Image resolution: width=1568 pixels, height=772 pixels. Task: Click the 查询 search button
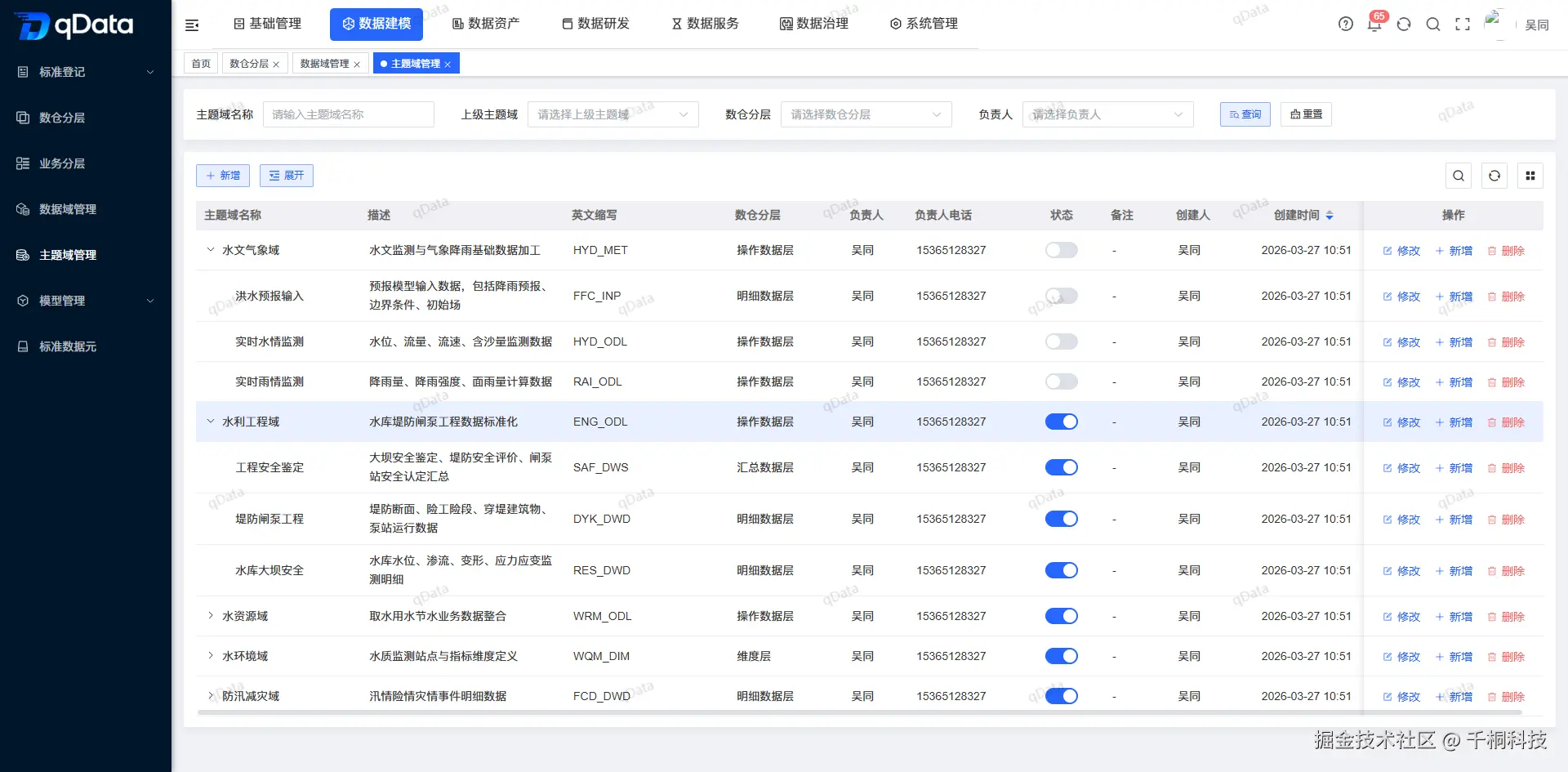[x=1244, y=114]
